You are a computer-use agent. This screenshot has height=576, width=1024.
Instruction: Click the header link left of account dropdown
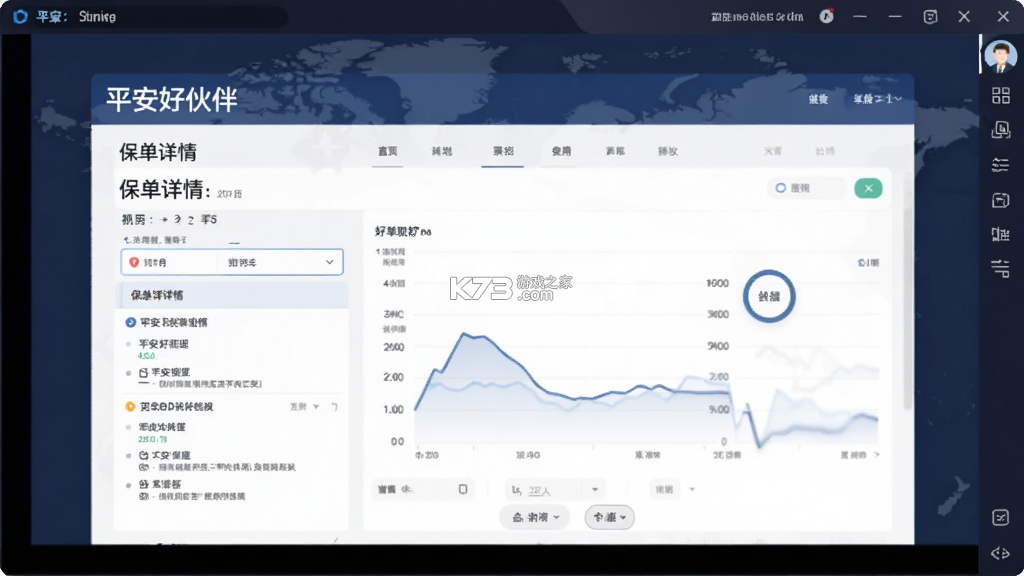coord(818,99)
